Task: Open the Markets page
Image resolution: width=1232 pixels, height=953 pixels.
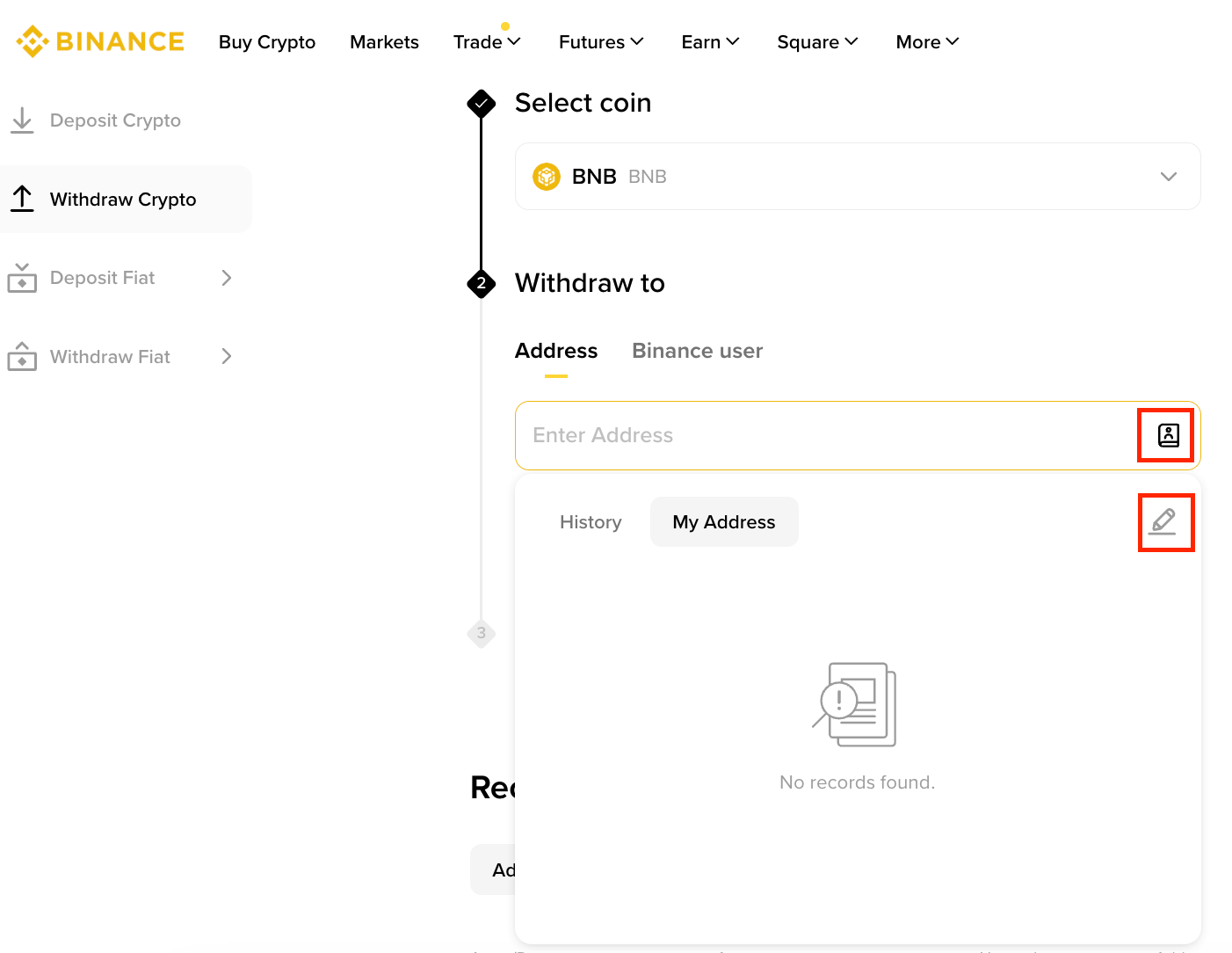Action: point(384,42)
